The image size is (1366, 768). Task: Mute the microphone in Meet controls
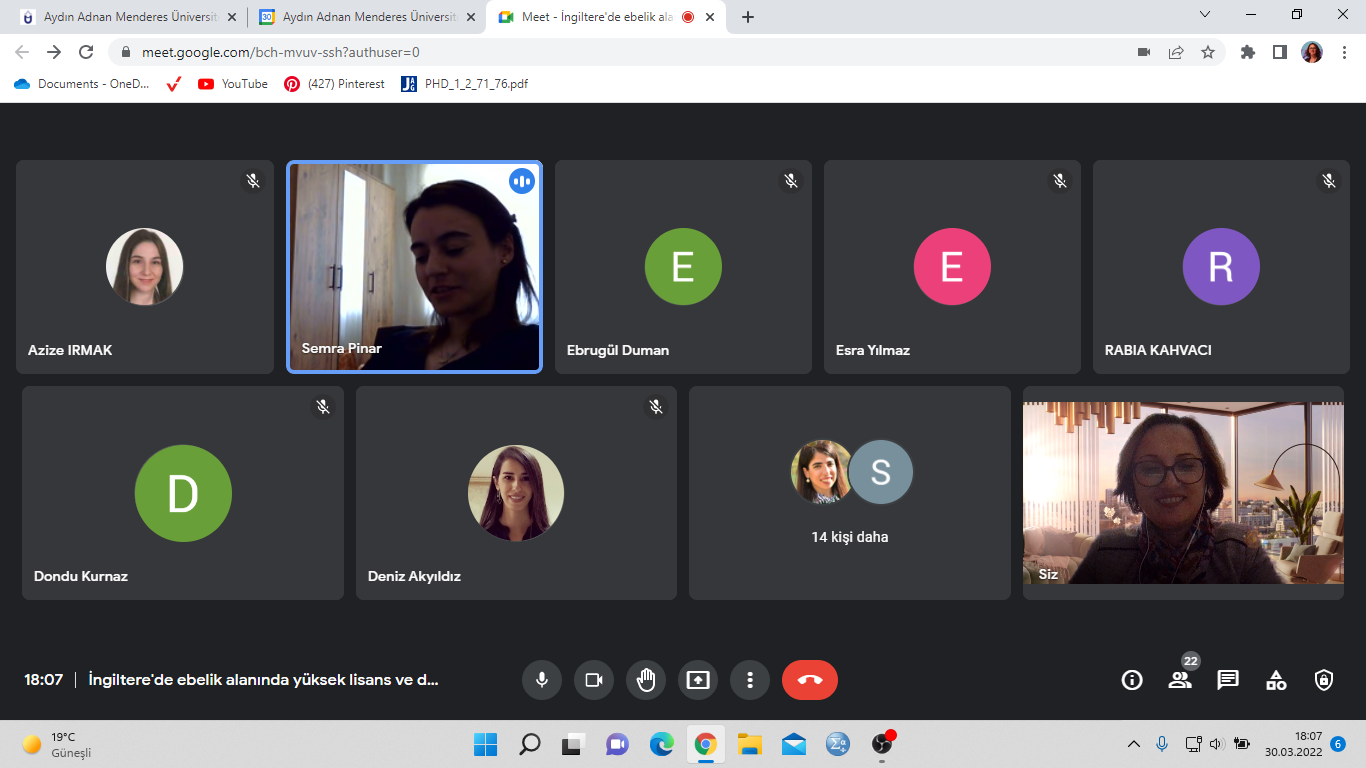tap(541, 680)
